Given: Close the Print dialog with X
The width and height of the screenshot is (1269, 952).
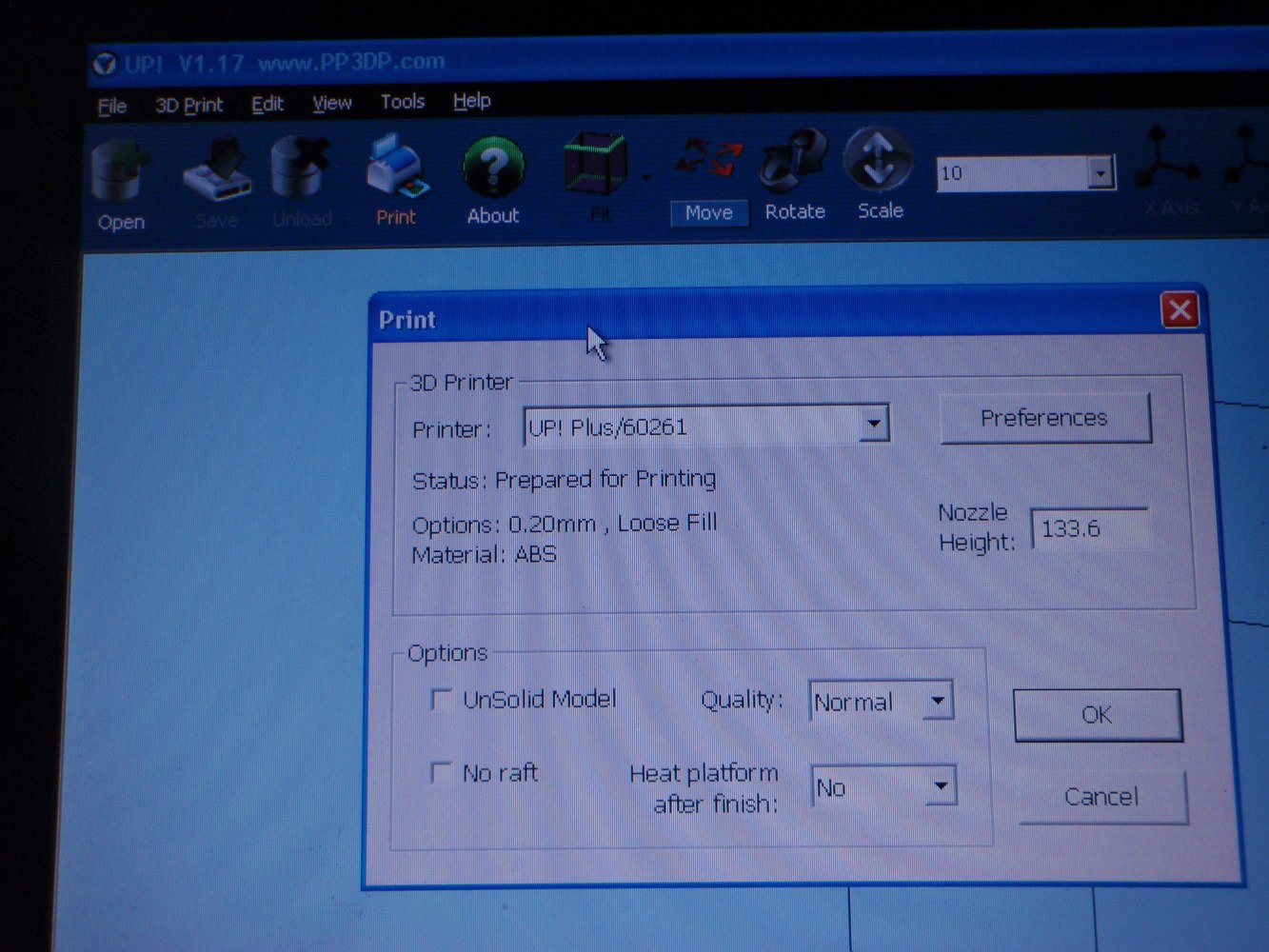Looking at the screenshot, I should 1180,310.
